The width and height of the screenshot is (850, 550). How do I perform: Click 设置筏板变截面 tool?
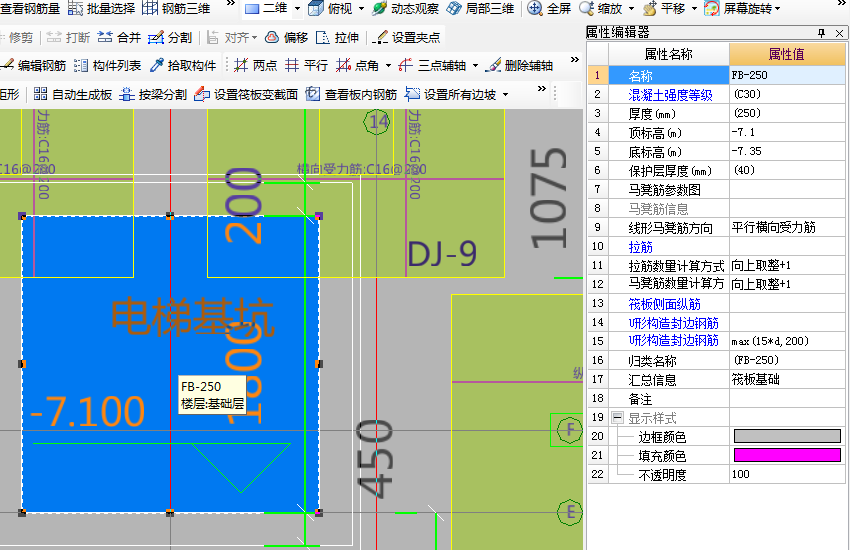tap(246, 94)
